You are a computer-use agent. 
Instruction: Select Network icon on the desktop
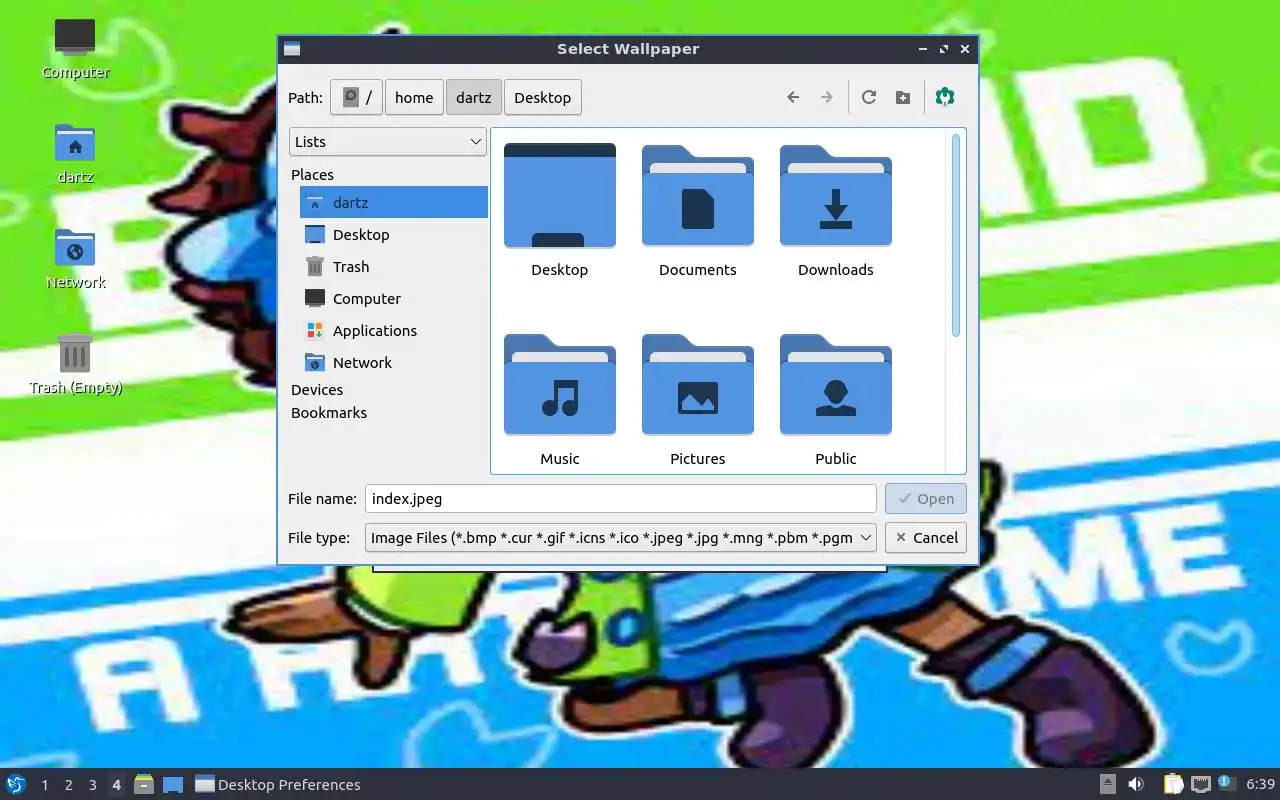click(75, 259)
